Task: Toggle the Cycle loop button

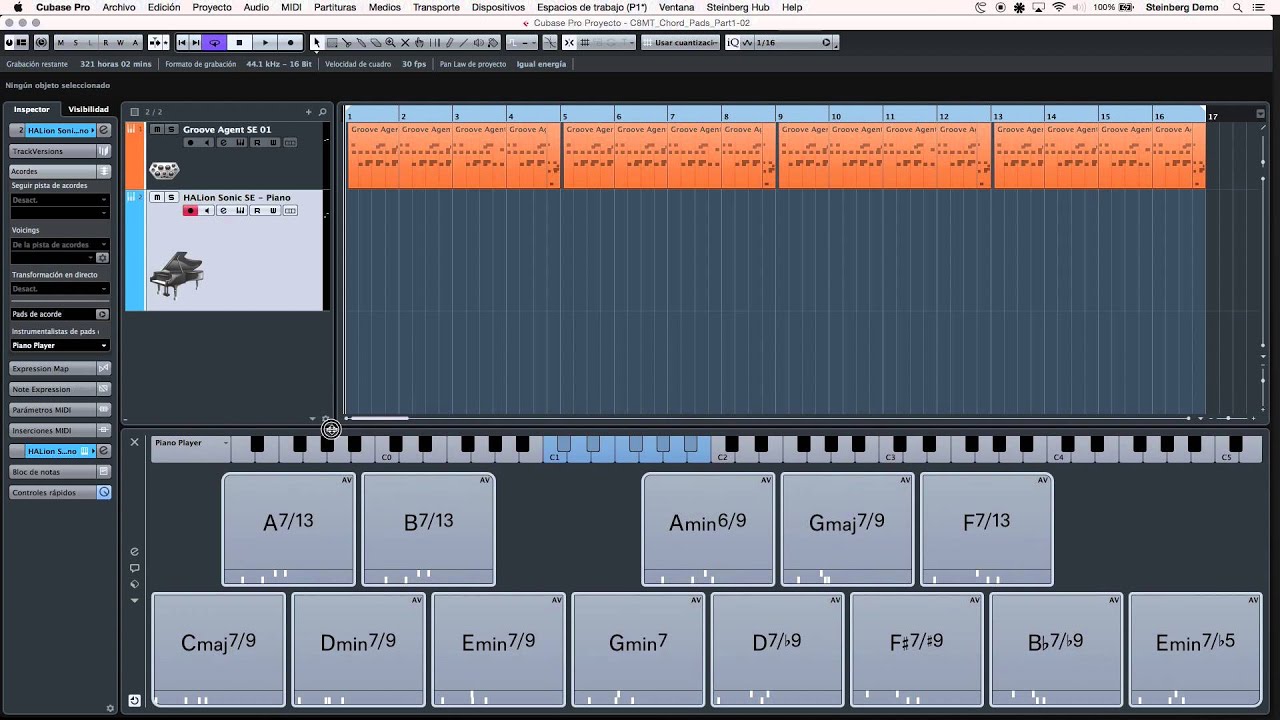Action: (214, 43)
